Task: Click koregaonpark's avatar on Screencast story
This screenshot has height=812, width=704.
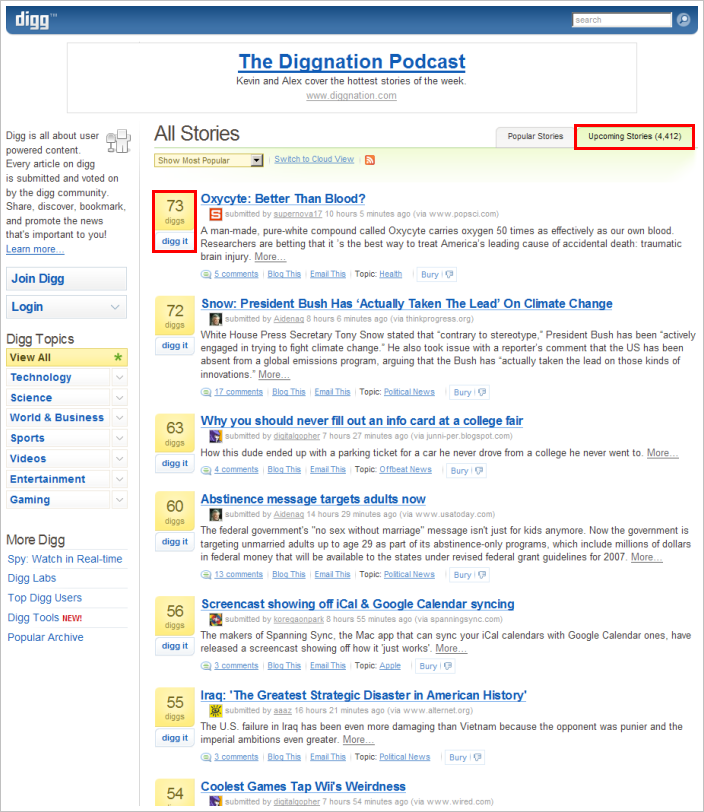Action: coord(215,619)
